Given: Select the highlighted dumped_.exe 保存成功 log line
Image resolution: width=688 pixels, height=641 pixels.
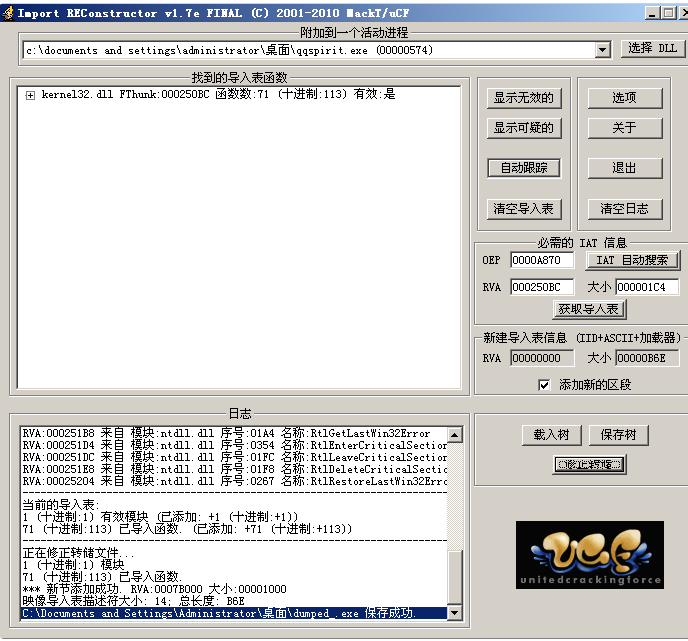Looking at the screenshot, I should click(234, 613).
